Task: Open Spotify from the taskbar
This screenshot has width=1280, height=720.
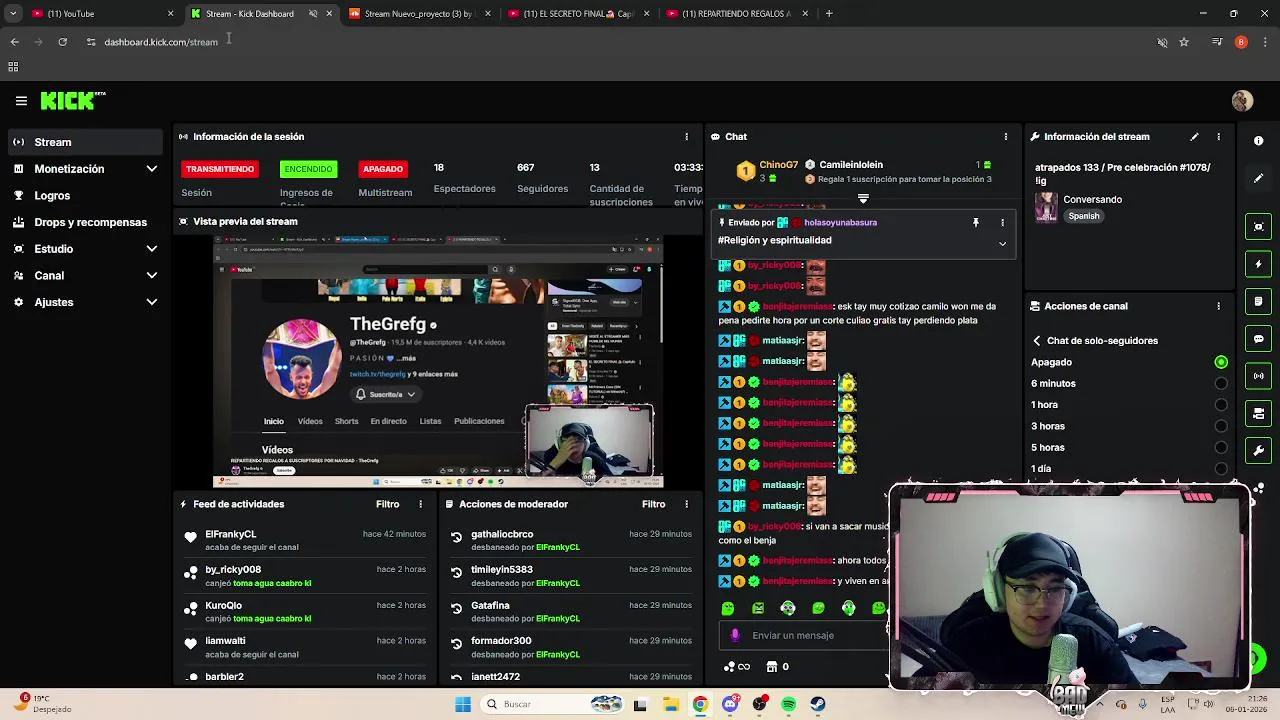Action: coord(789,704)
